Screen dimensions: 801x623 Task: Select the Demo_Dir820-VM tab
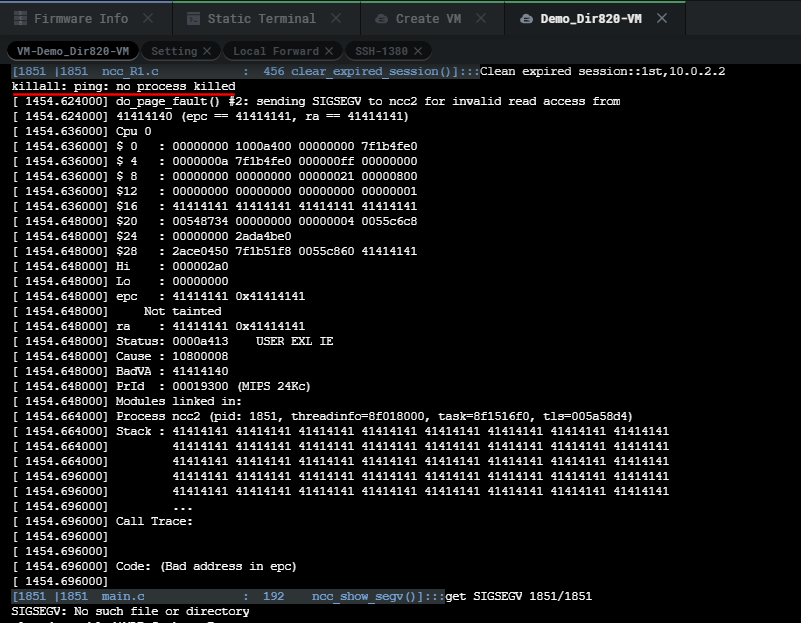[595, 19]
